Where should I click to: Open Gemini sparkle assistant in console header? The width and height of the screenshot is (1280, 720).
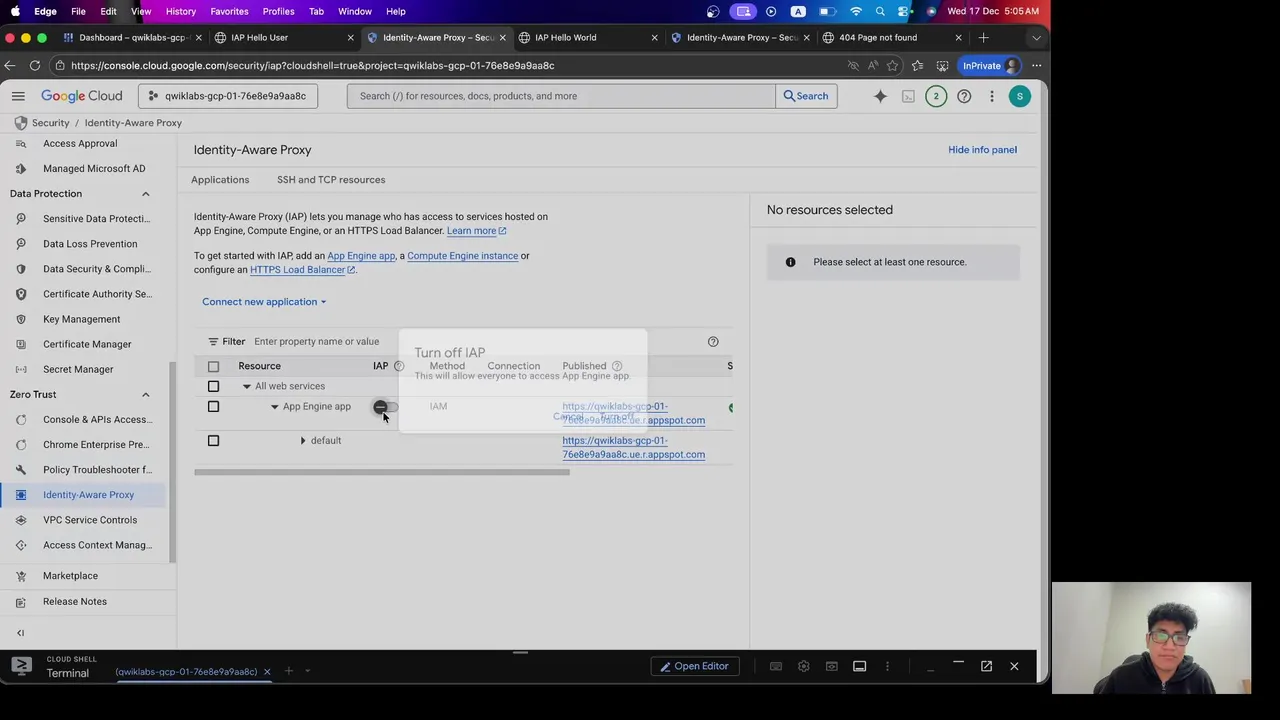[x=880, y=96]
